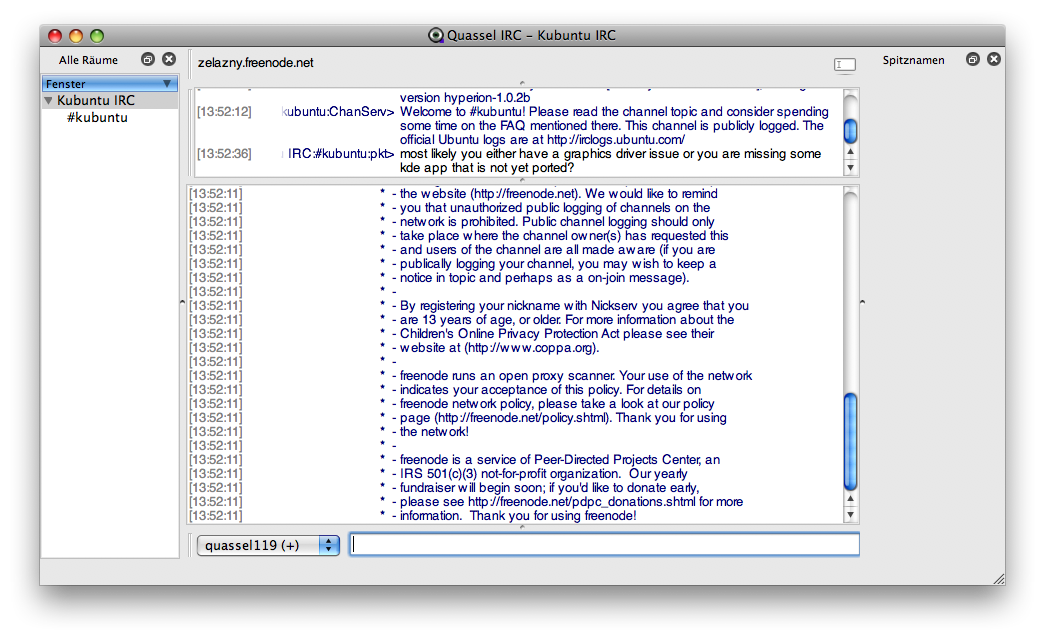1045x640 pixels.
Task: Open the http://freenode.net website link
Action: (x=524, y=194)
